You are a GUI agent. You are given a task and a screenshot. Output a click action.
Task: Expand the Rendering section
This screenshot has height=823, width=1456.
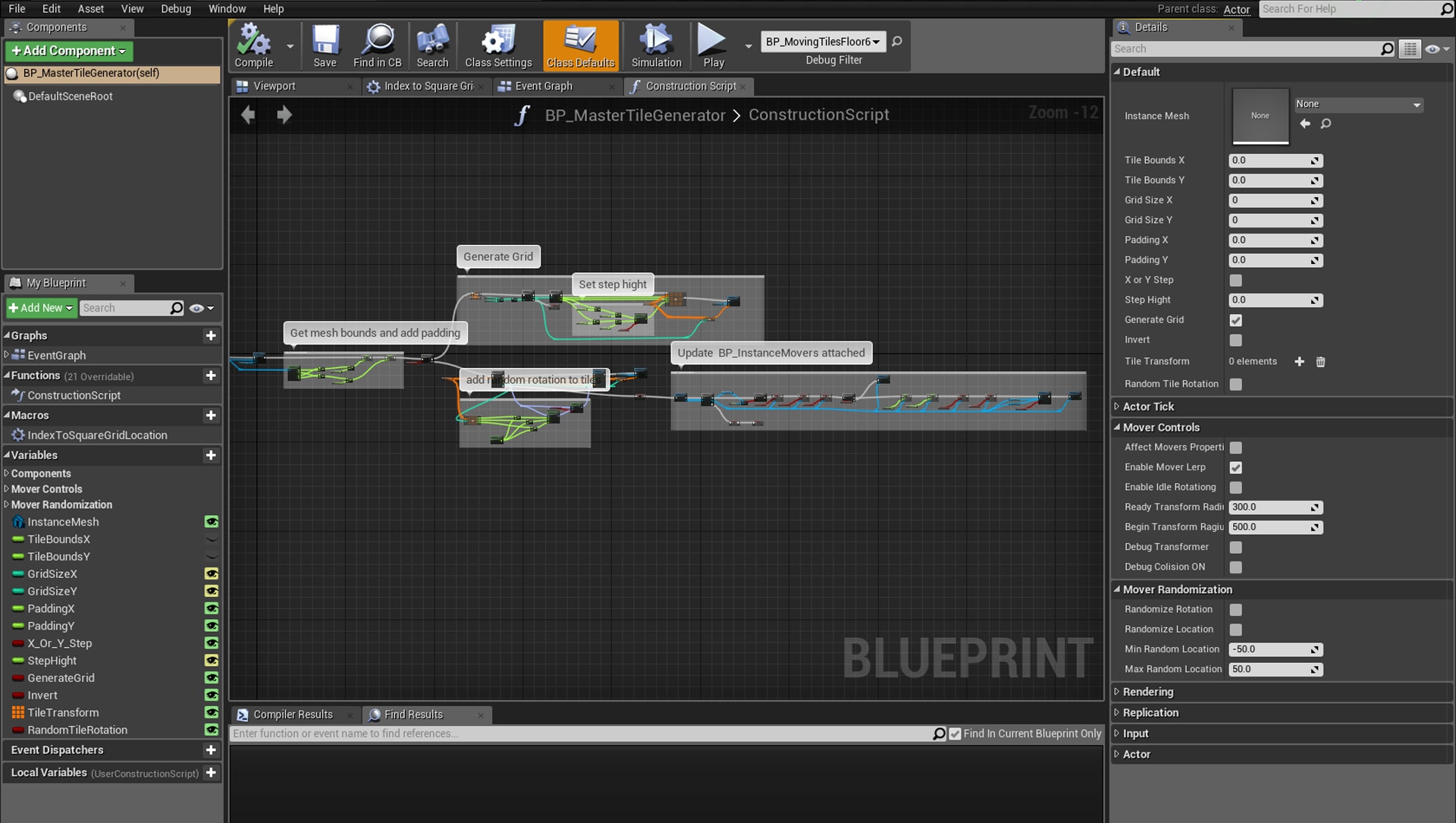[1147, 692]
